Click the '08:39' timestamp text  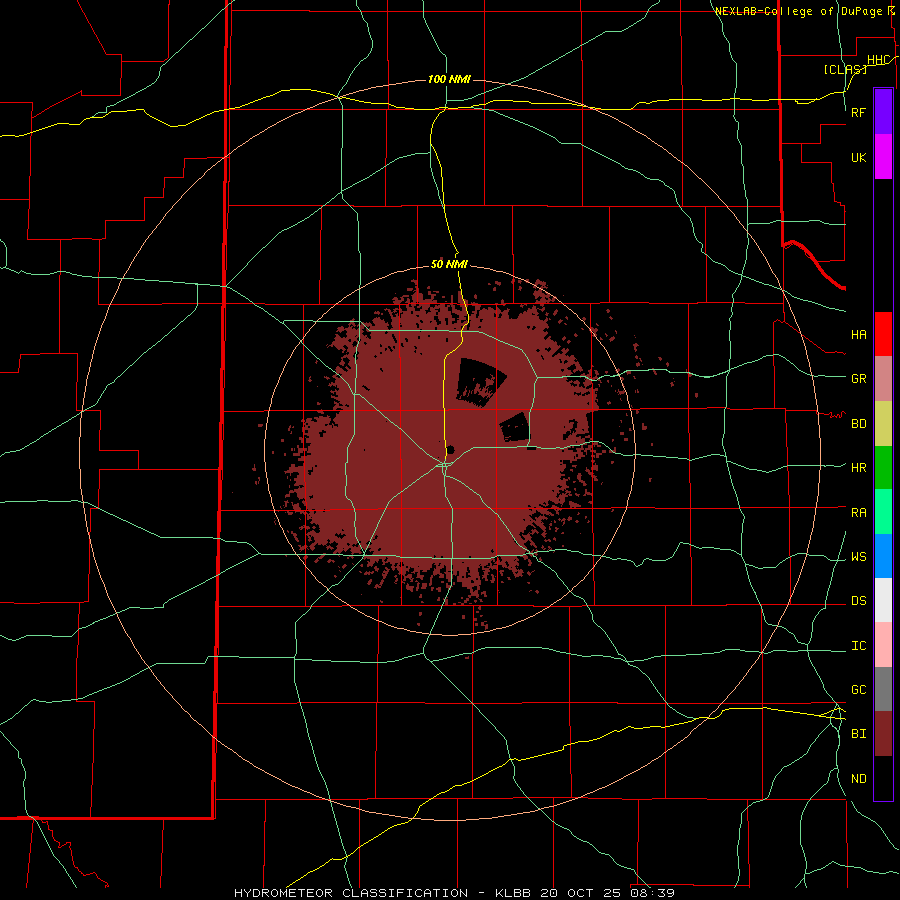pyautogui.click(x=655, y=893)
